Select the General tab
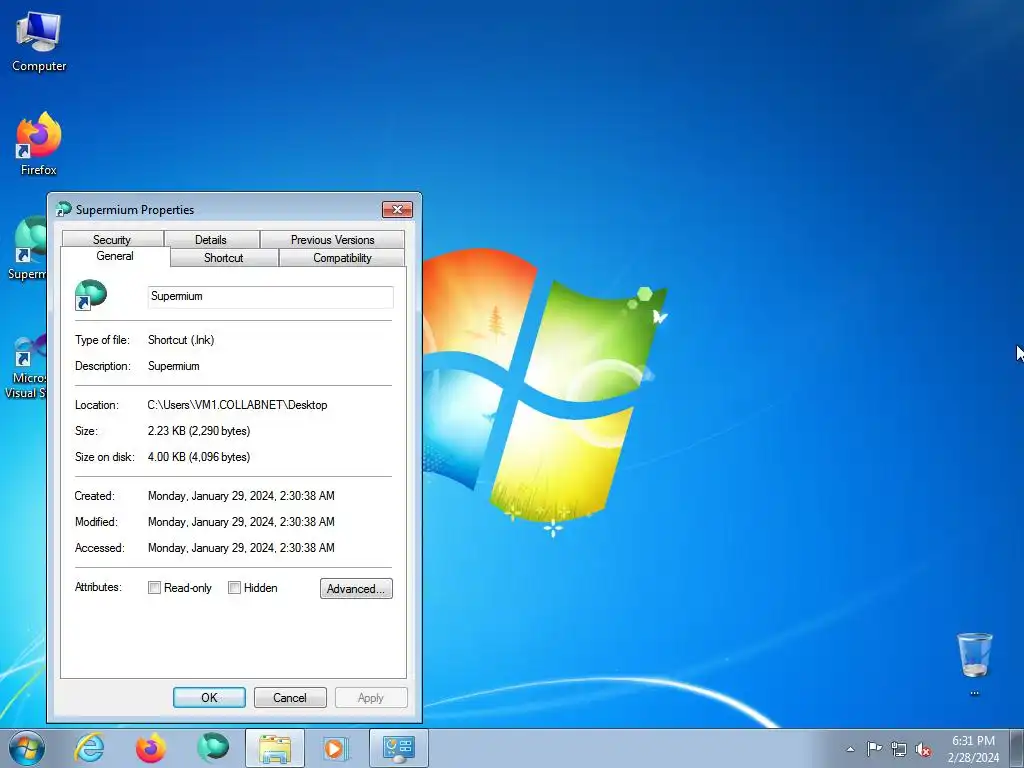Viewport: 1024px width, 768px height. click(x=115, y=256)
